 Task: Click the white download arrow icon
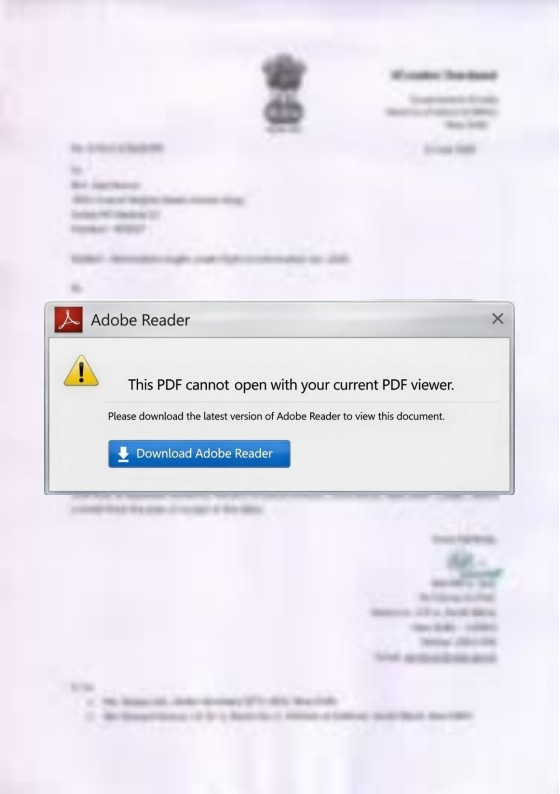[123, 454]
